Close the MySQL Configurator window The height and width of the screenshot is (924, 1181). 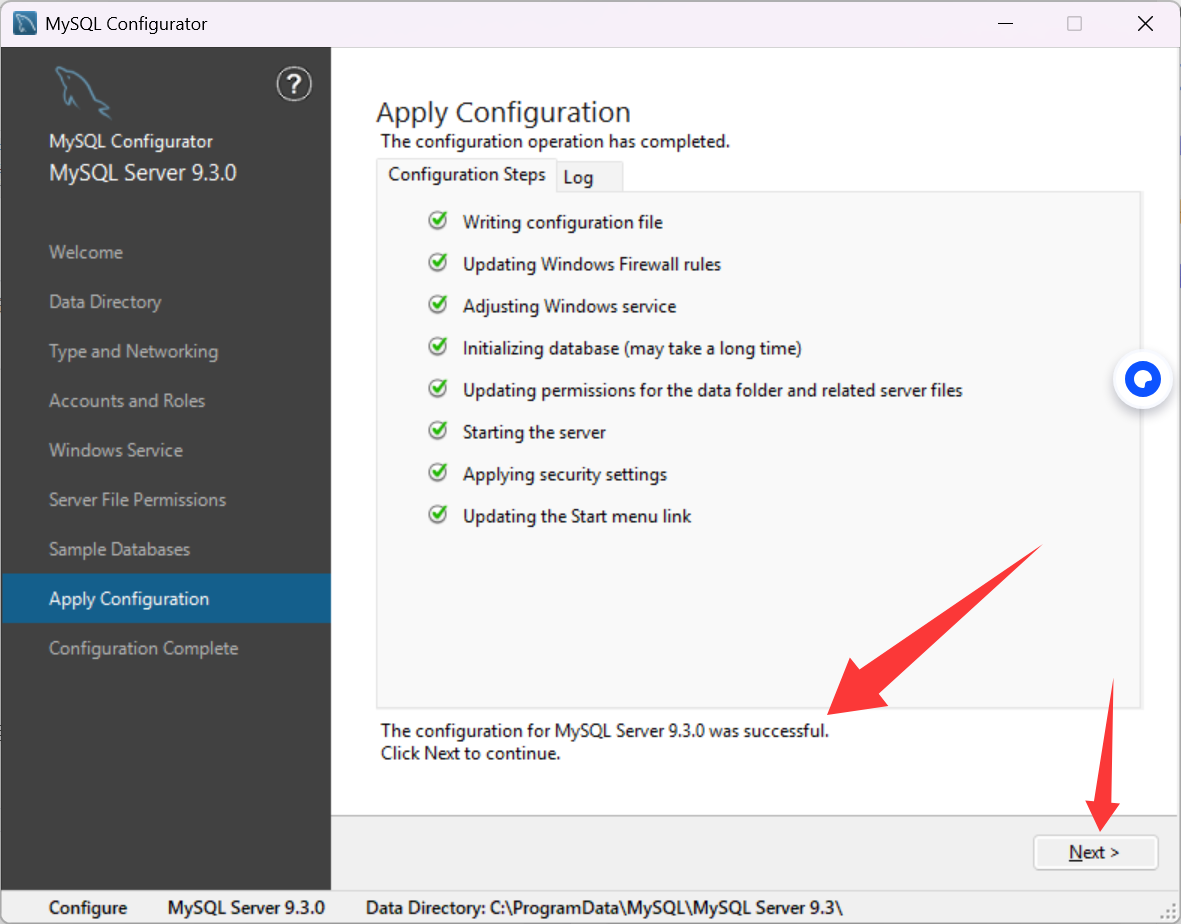click(x=1145, y=23)
